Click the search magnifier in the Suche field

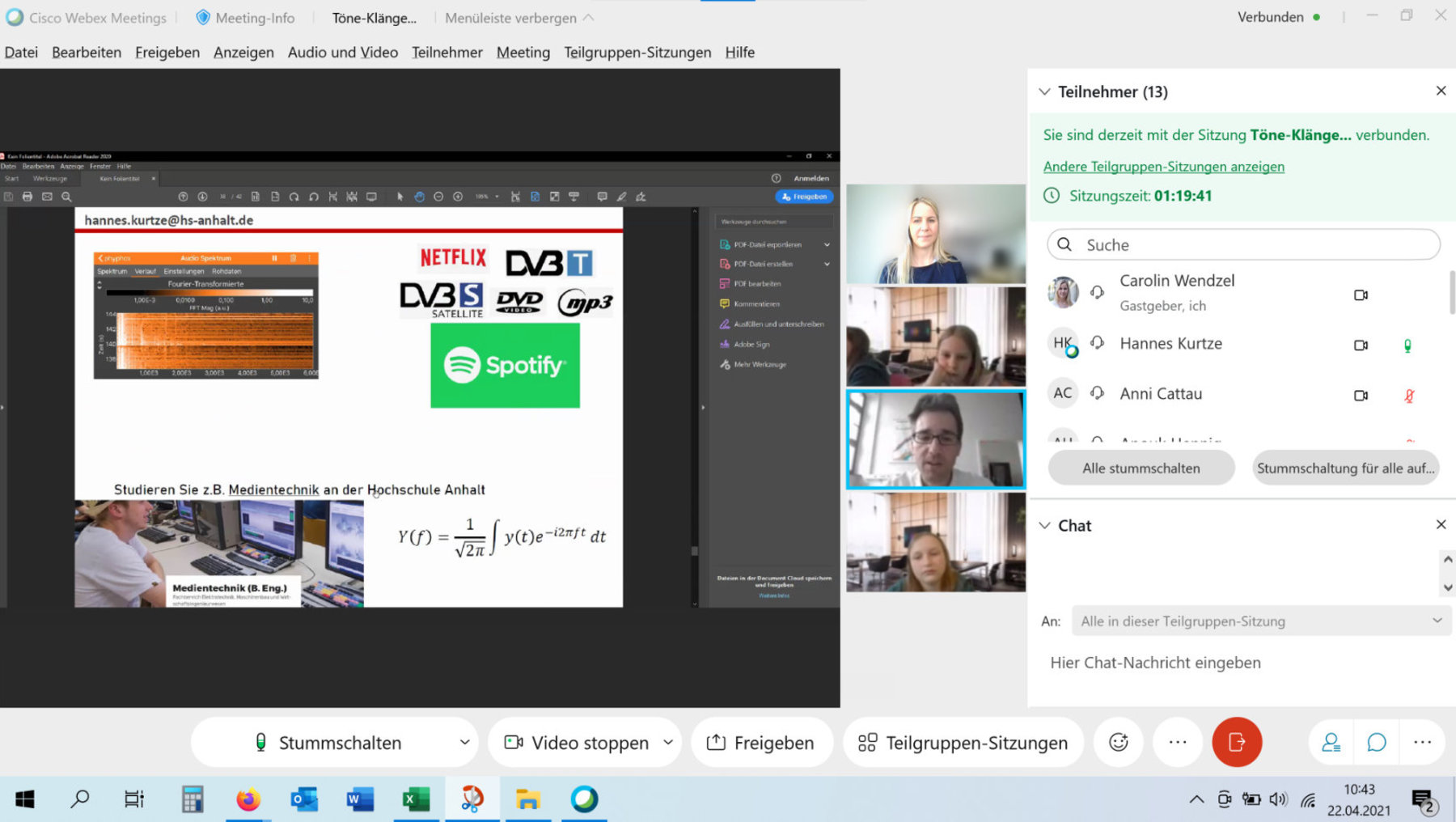coord(1064,244)
